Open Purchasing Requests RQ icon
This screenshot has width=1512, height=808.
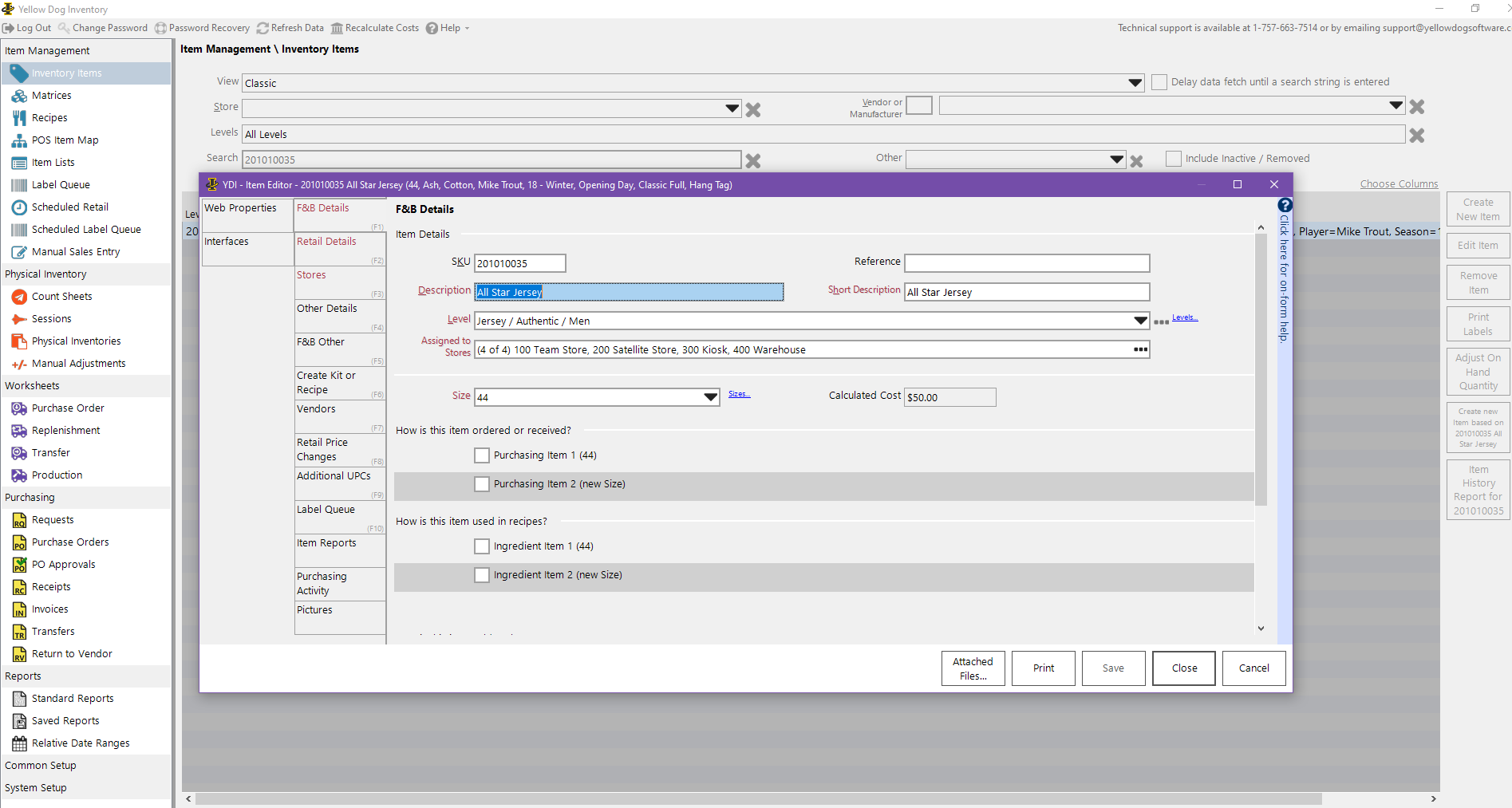tap(19, 519)
